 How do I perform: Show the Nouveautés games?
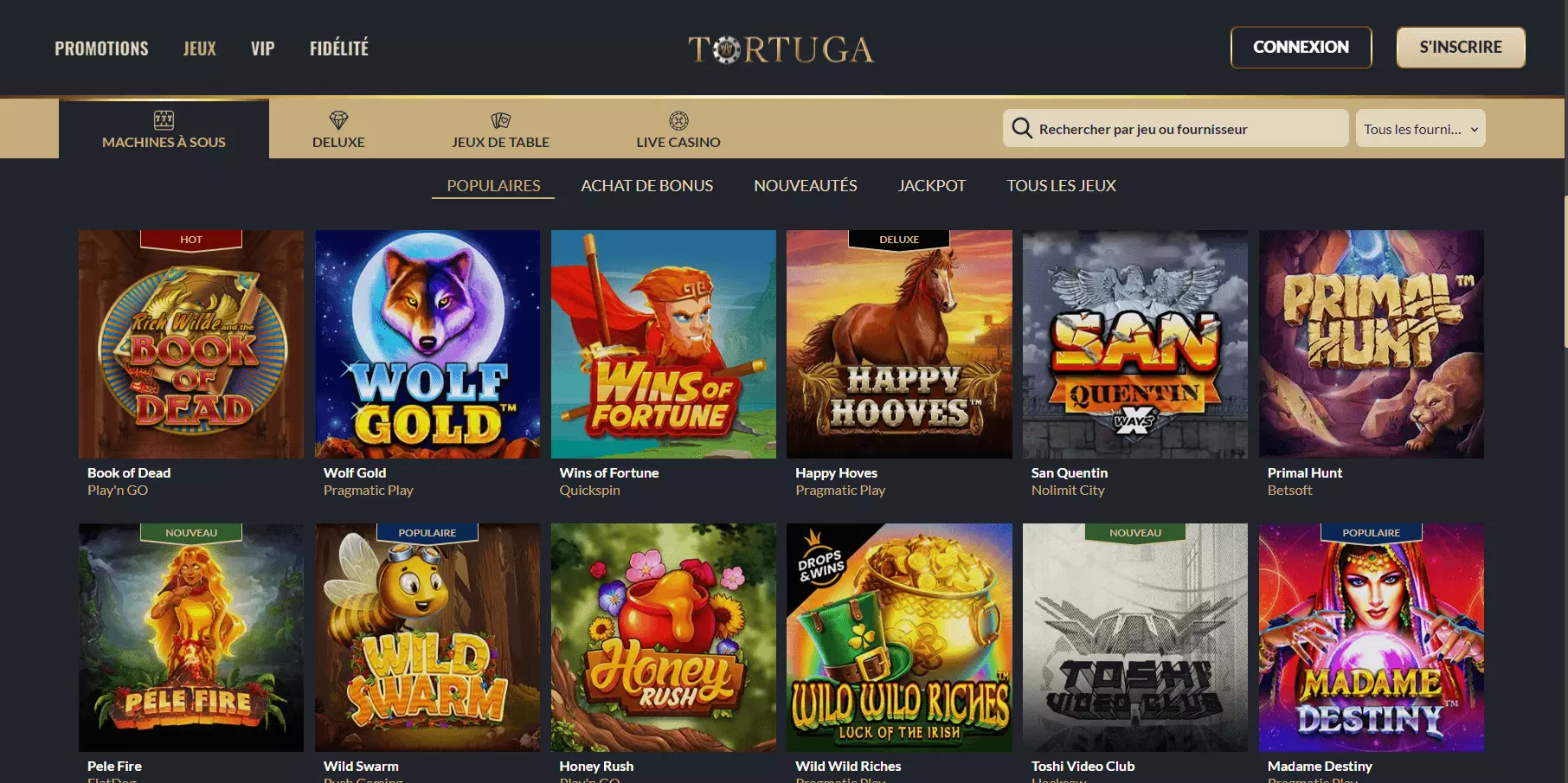(x=806, y=185)
